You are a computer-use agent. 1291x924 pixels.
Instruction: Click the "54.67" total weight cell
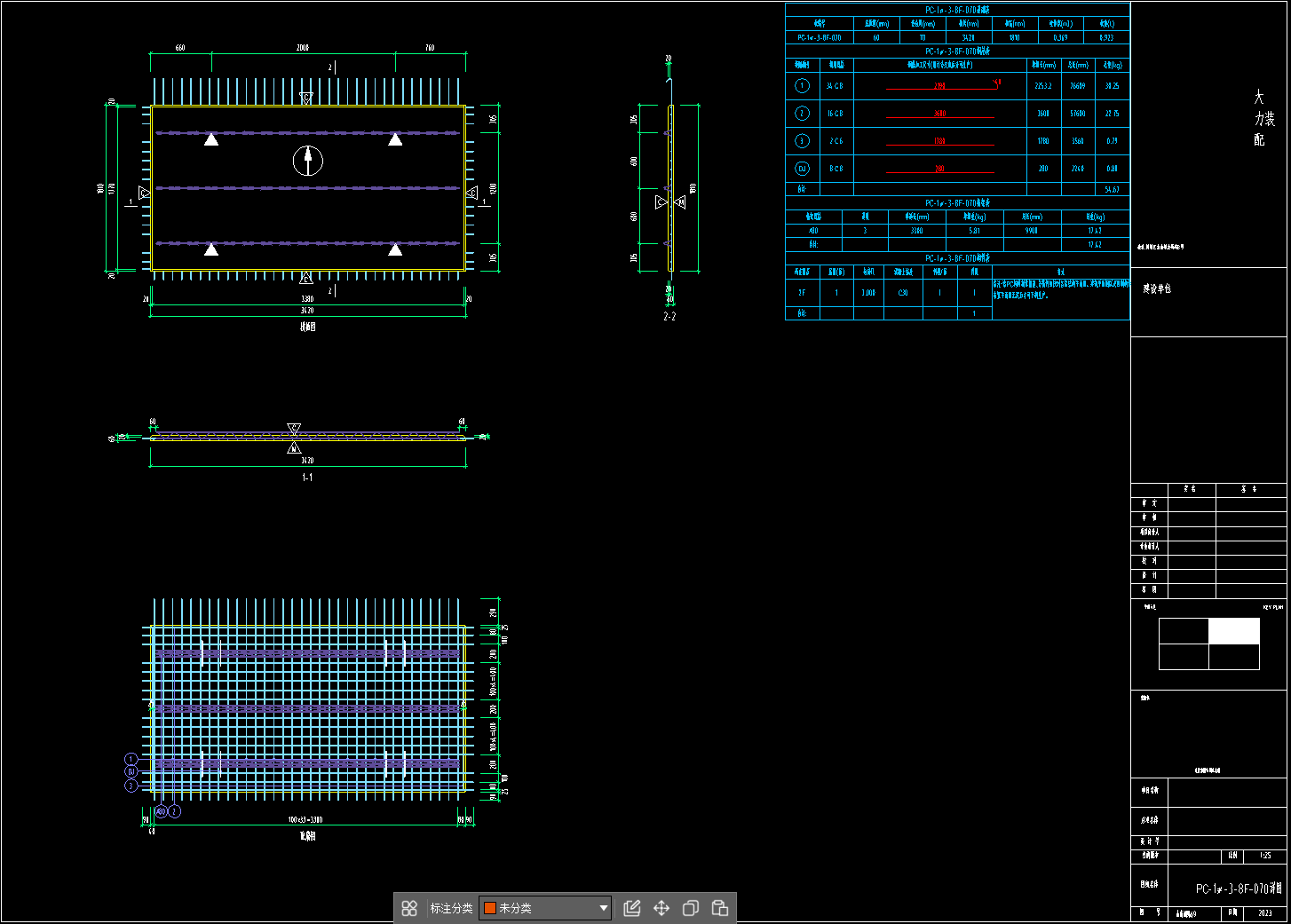[x=1112, y=189]
